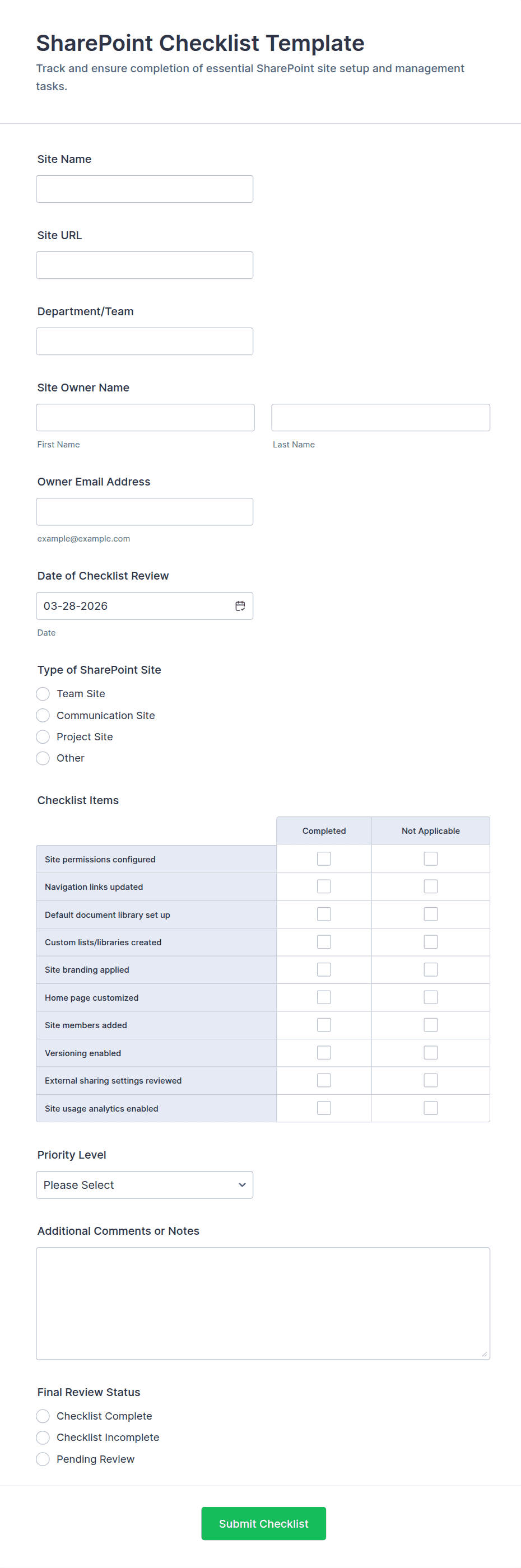Tick Completed for Versioning enabled
The image size is (521, 1568).
(x=324, y=1052)
